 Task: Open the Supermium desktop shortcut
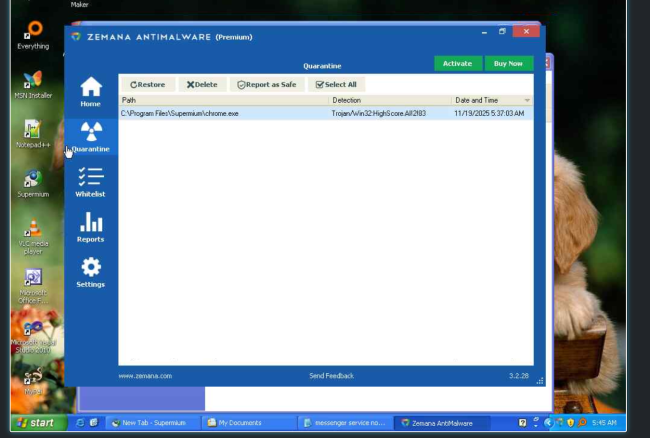[33, 184]
